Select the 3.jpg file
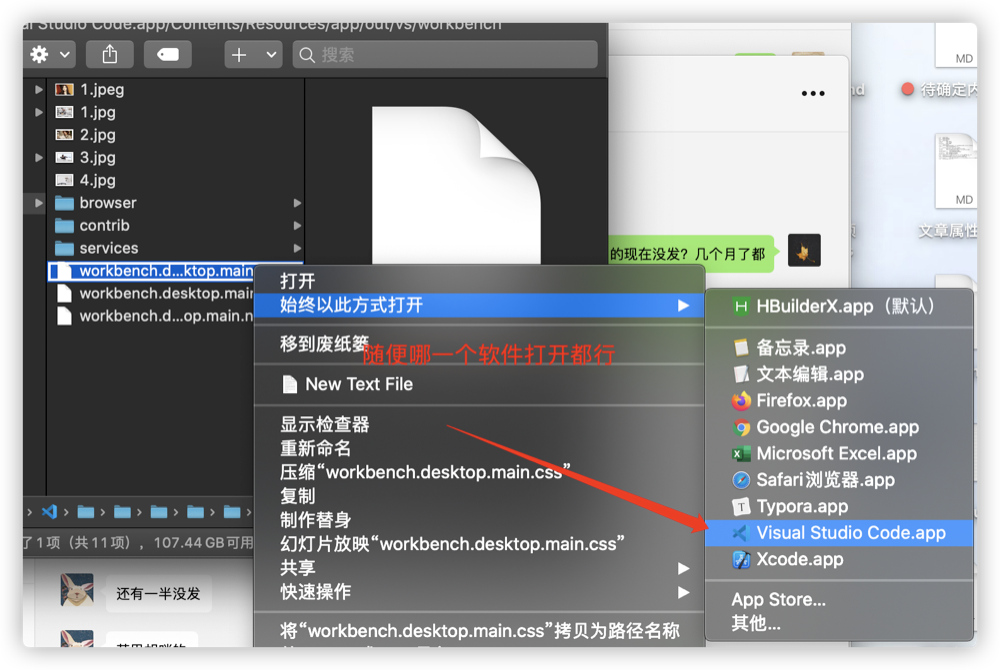 (98, 157)
